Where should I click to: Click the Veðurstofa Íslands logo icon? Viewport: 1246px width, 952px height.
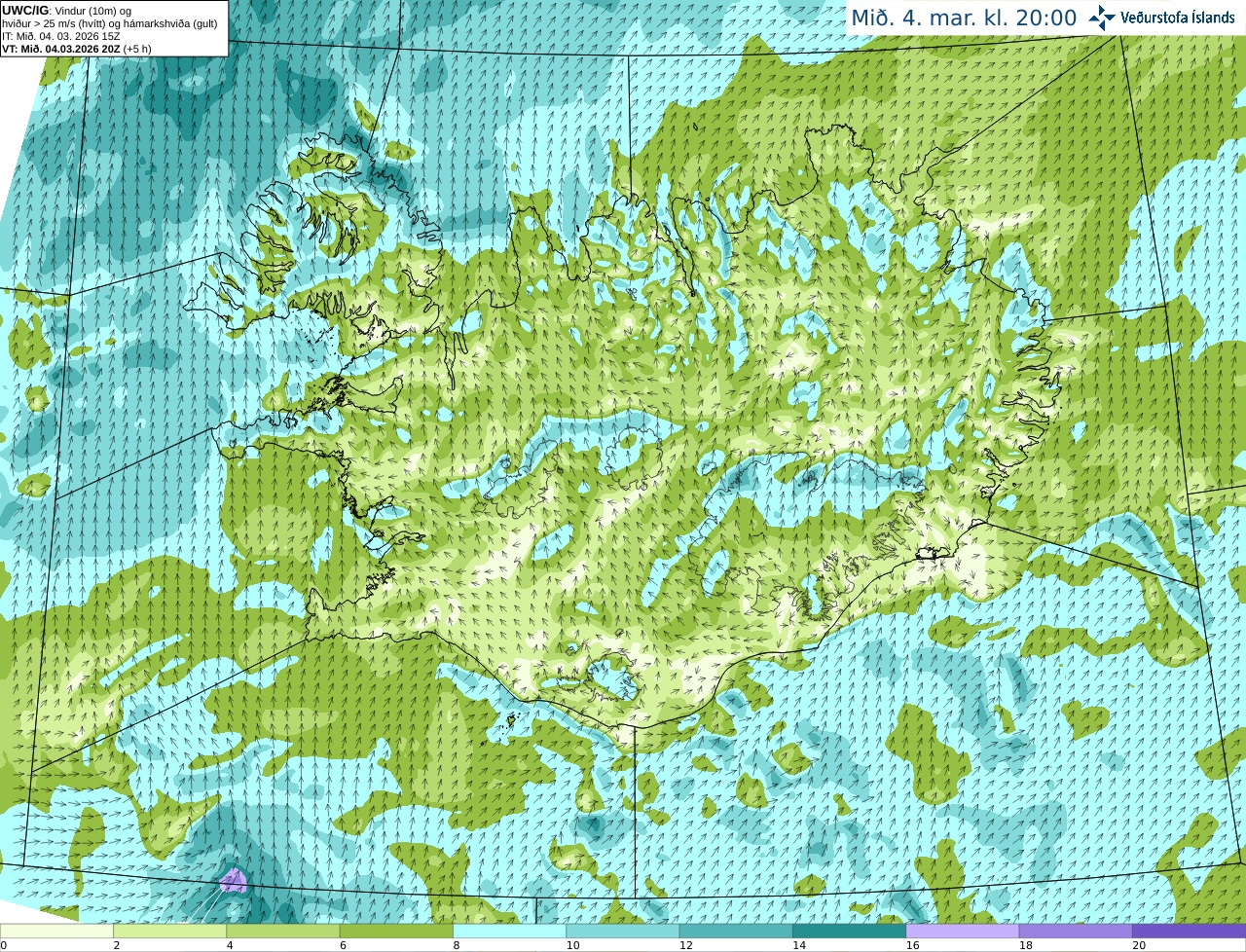1102,18
